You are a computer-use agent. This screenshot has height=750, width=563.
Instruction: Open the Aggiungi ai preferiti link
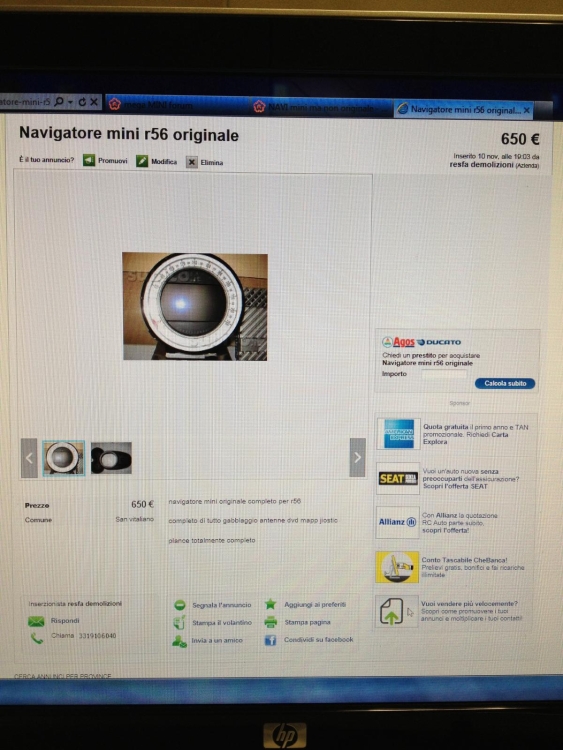pos(315,605)
